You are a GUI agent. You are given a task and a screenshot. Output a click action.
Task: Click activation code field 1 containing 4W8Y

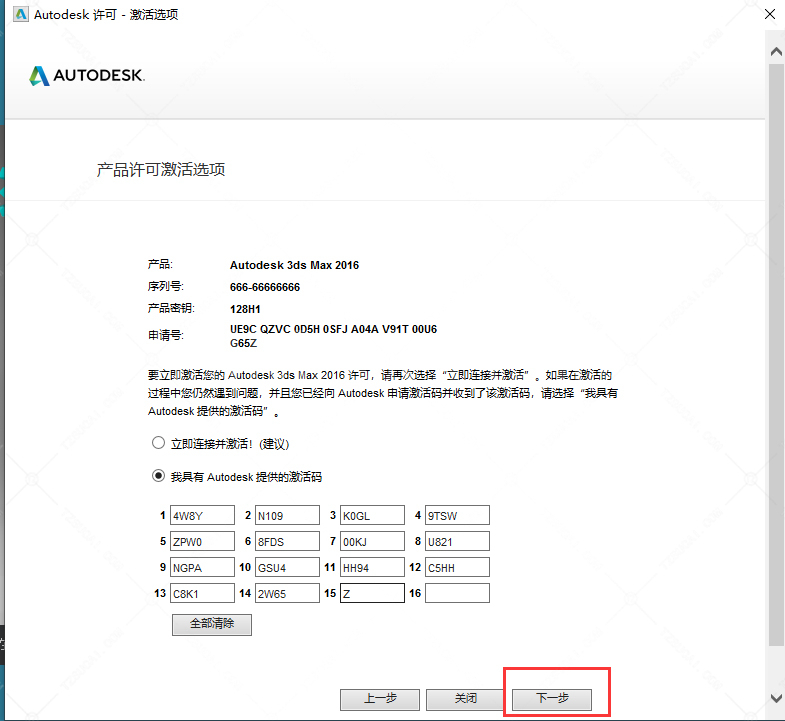(202, 515)
